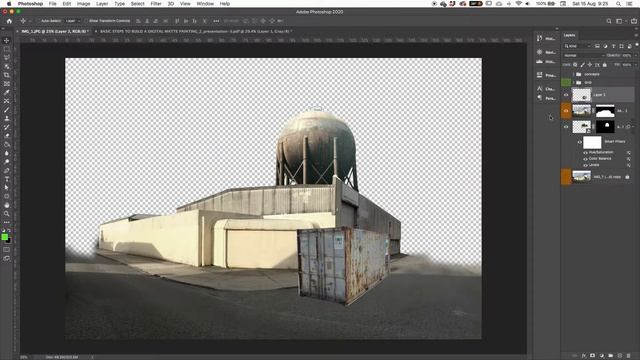Enable Show Transform Controls checkbox
Viewport: 640px width, 360px height.
pos(87,21)
